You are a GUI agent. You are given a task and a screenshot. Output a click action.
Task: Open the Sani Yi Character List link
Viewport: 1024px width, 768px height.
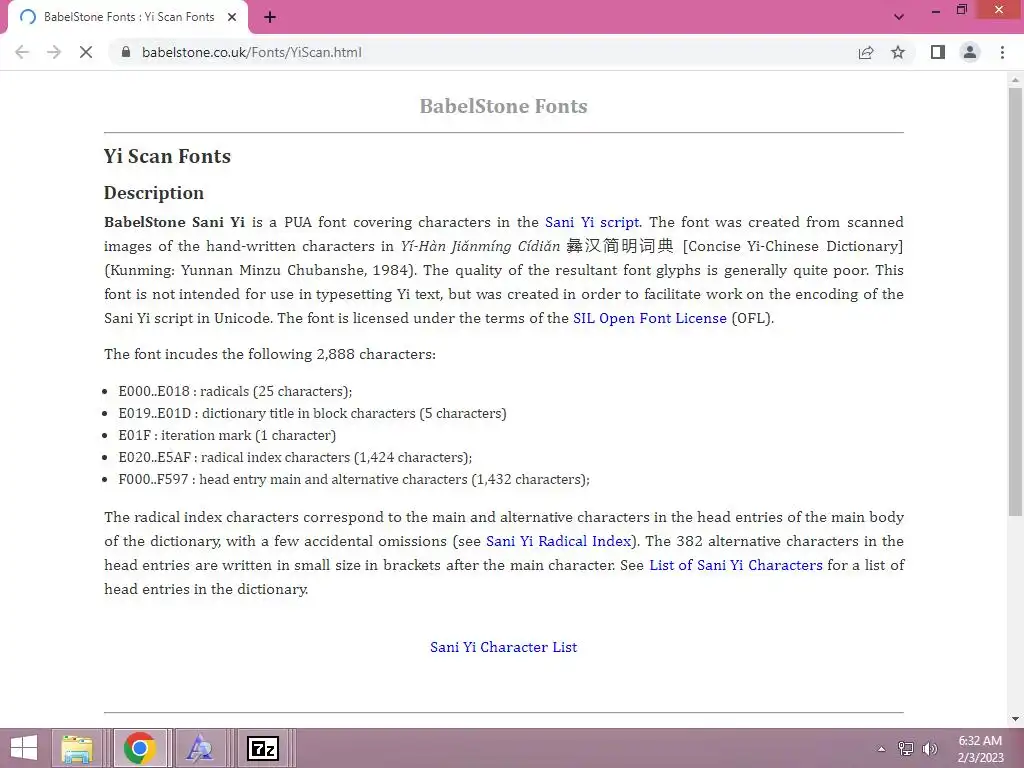tap(504, 647)
